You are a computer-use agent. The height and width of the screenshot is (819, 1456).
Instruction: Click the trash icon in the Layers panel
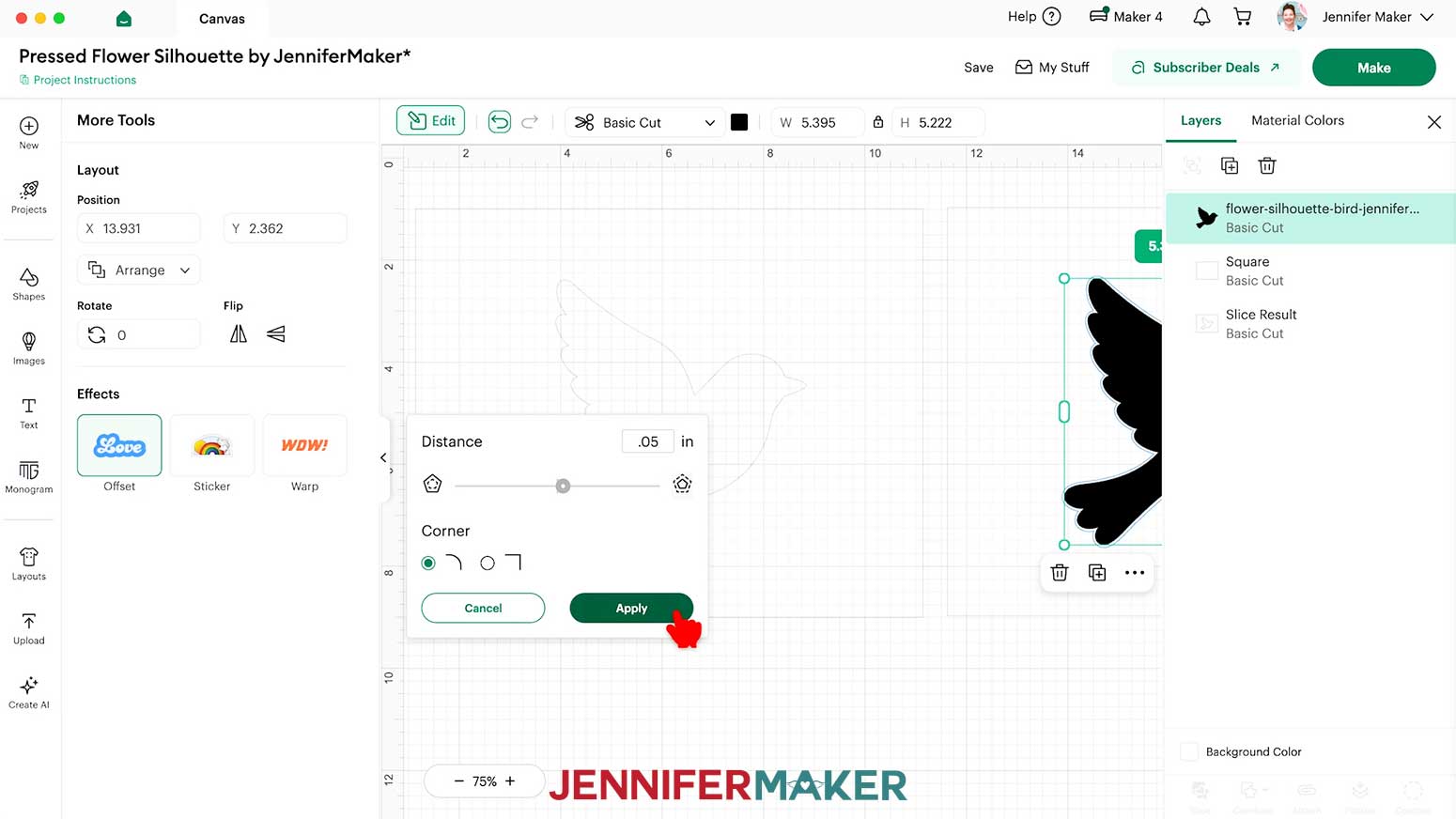coord(1267,166)
